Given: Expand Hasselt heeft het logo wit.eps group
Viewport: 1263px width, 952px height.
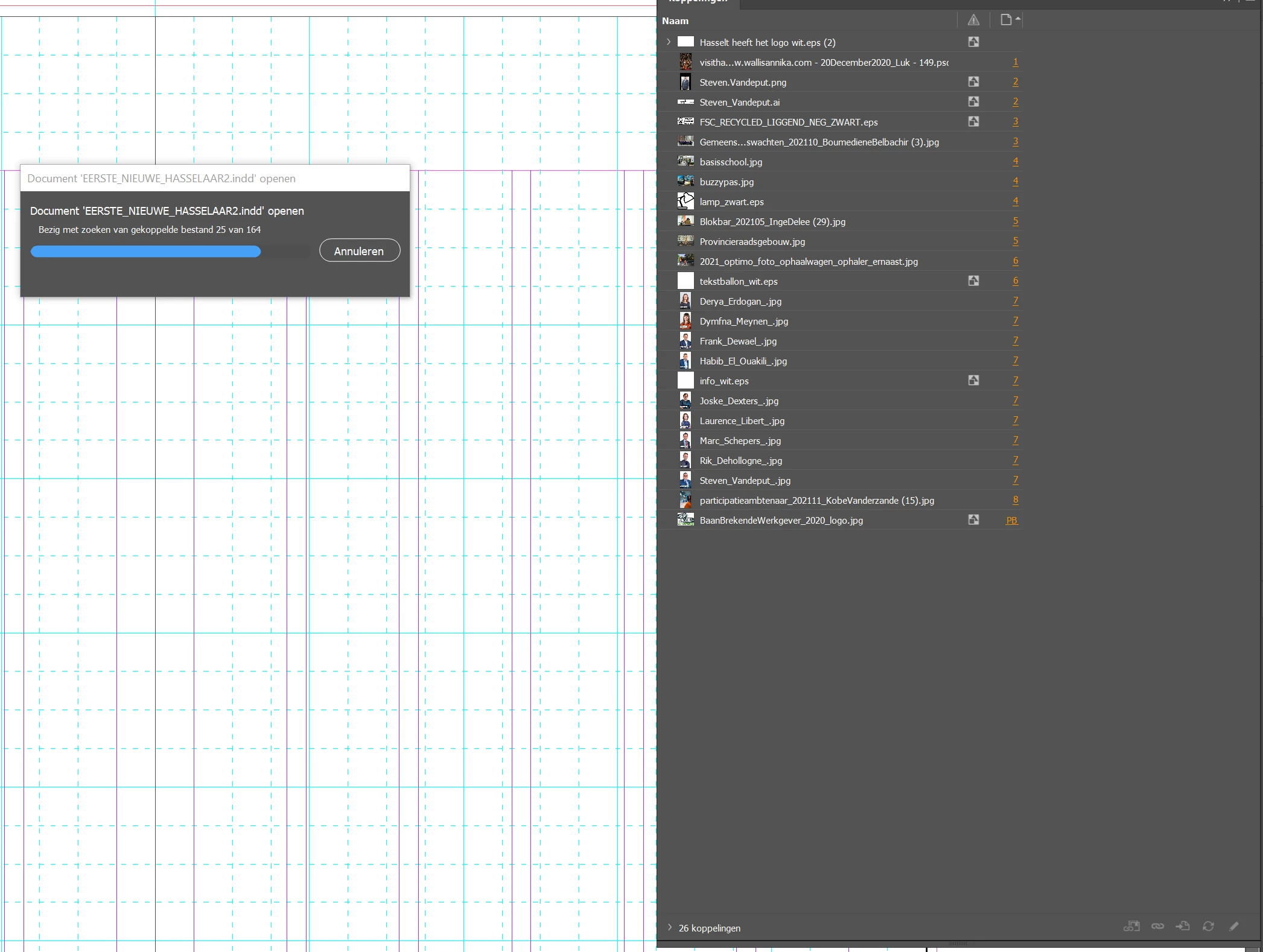Looking at the screenshot, I should coord(669,42).
